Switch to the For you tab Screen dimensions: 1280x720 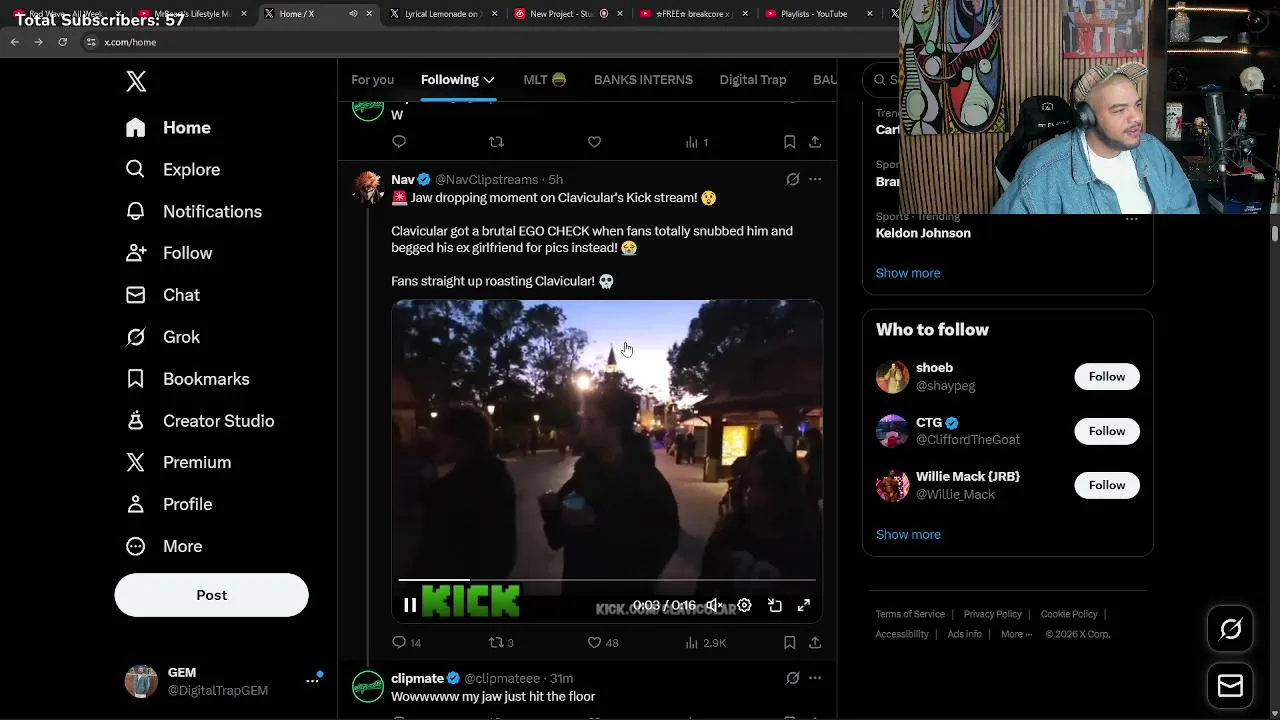pyautogui.click(x=372, y=80)
